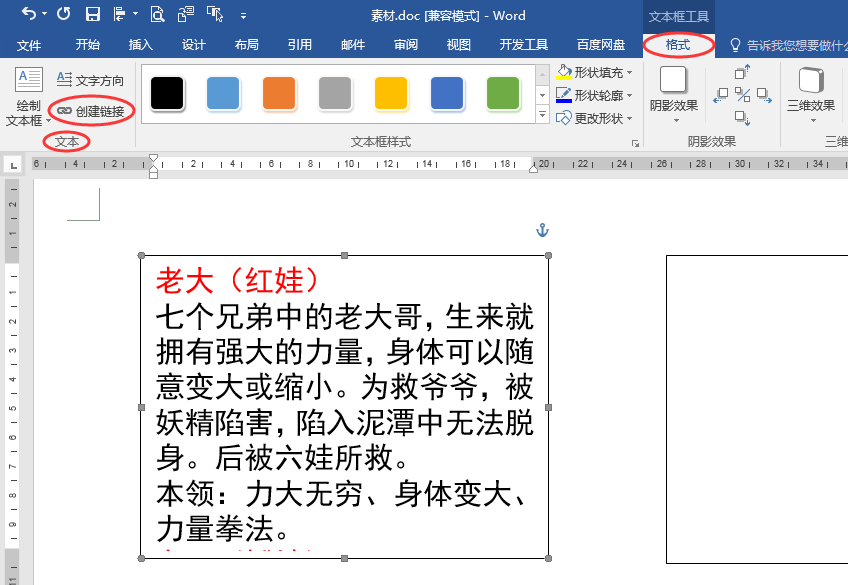Image resolution: width=848 pixels, height=585 pixels.
Task: Switch to the 开始 ribbon tab
Action: (88, 45)
